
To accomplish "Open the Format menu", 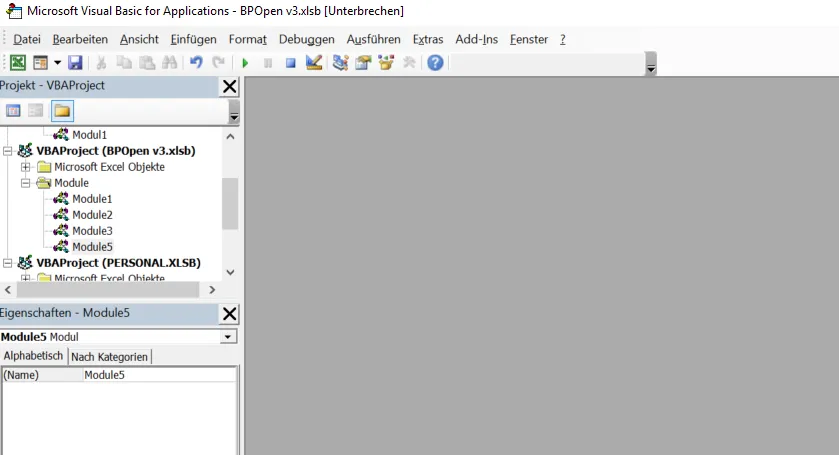I will coord(247,40).
